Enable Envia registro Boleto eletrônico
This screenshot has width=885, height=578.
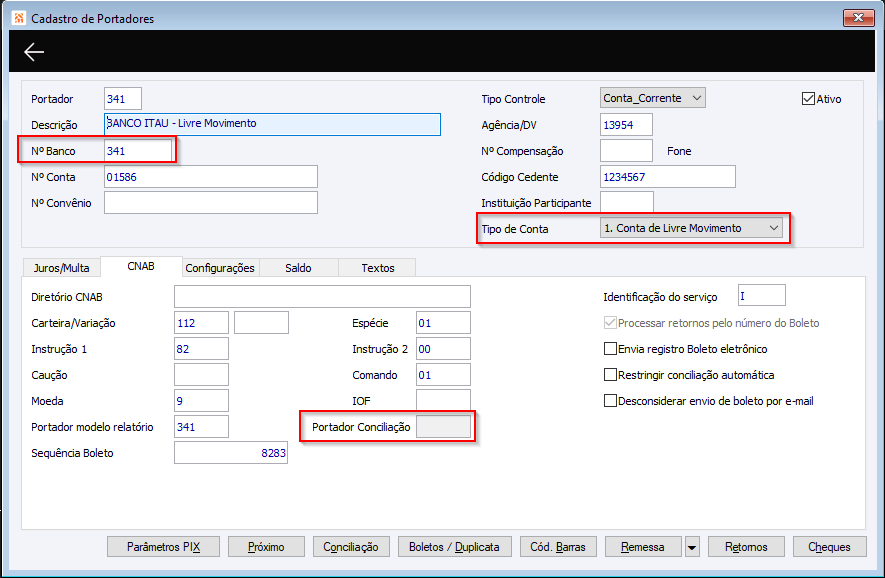610,349
